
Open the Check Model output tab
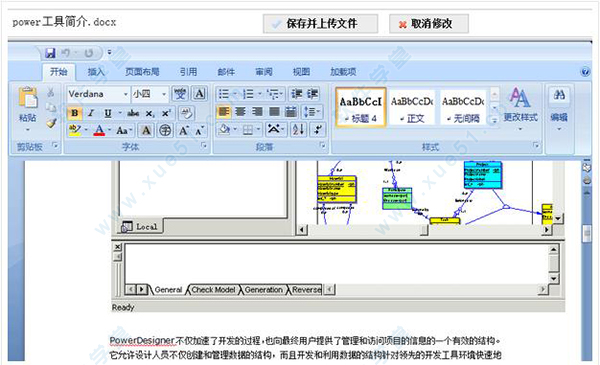point(213,290)
